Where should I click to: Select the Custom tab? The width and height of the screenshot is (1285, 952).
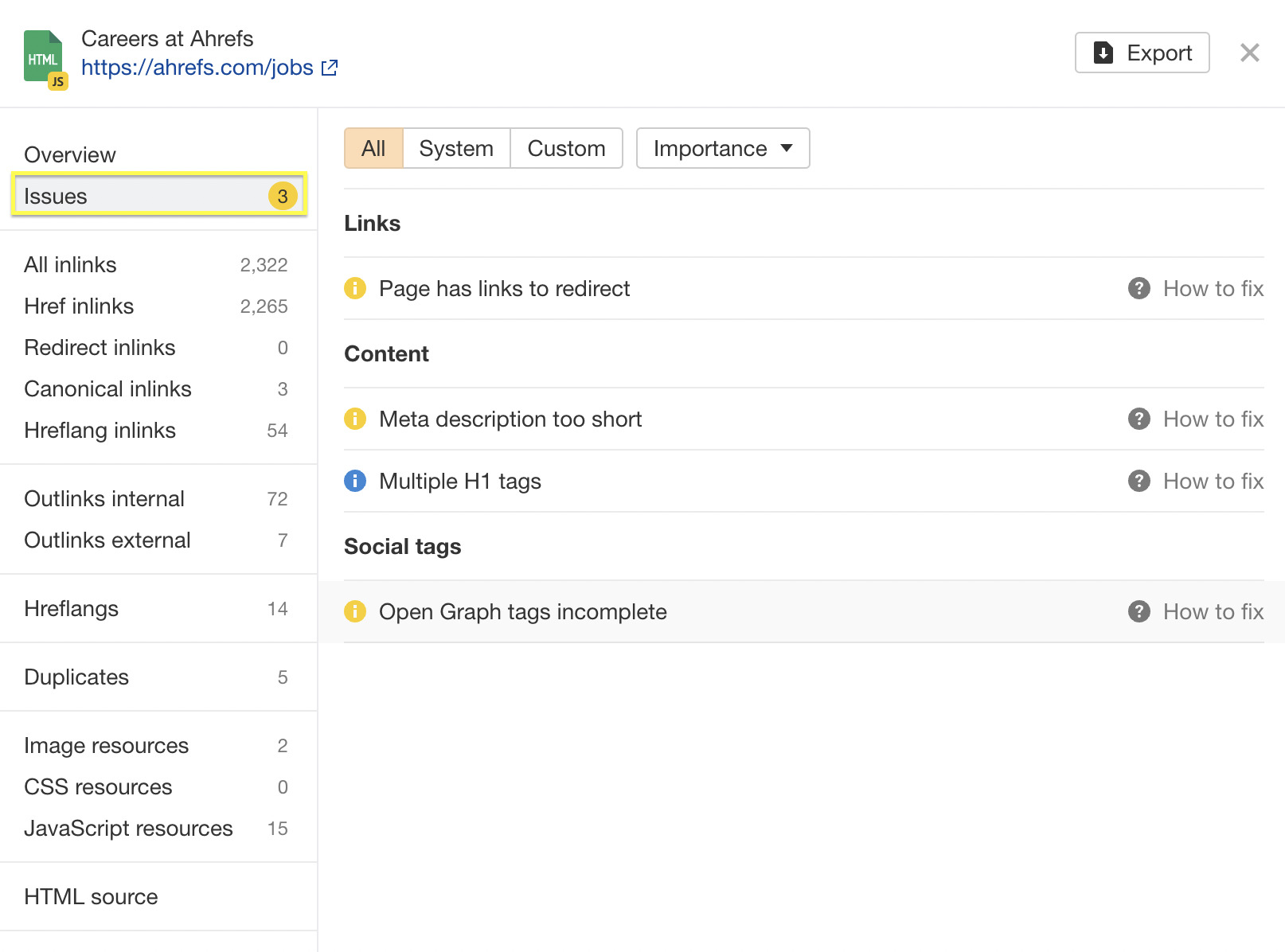566,148
